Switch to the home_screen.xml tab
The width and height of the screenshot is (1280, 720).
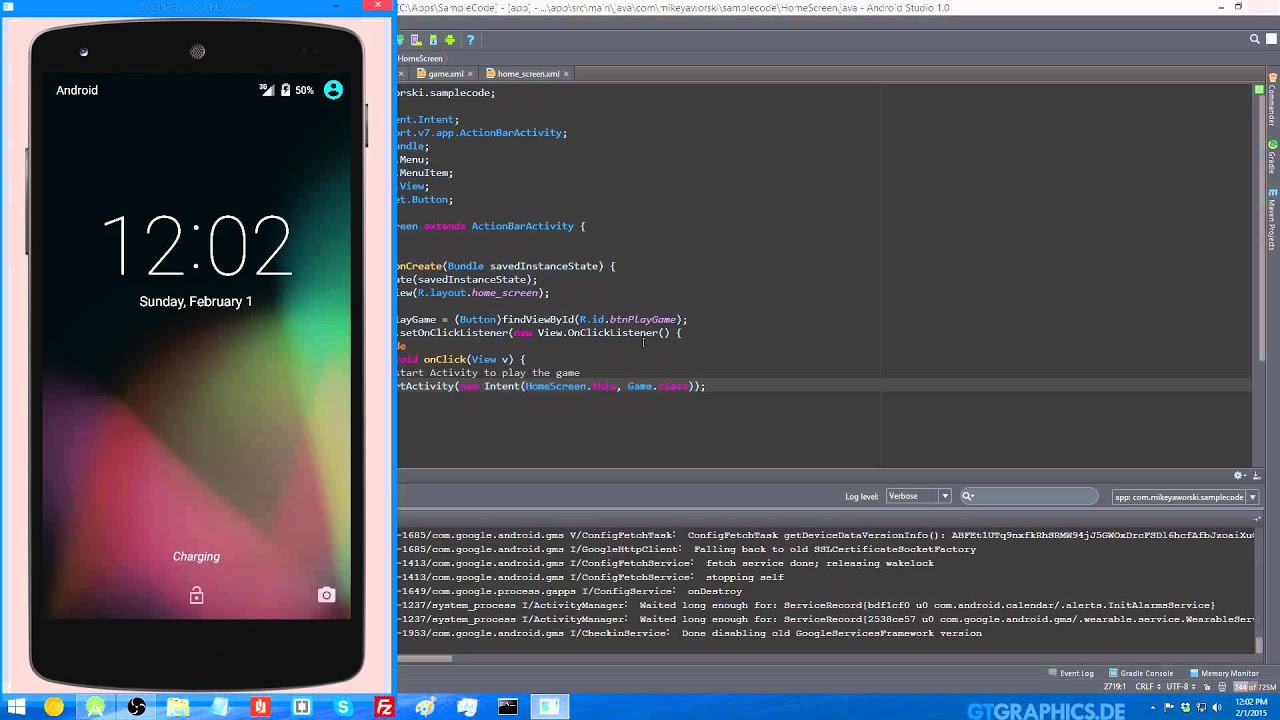click(528, 74)
